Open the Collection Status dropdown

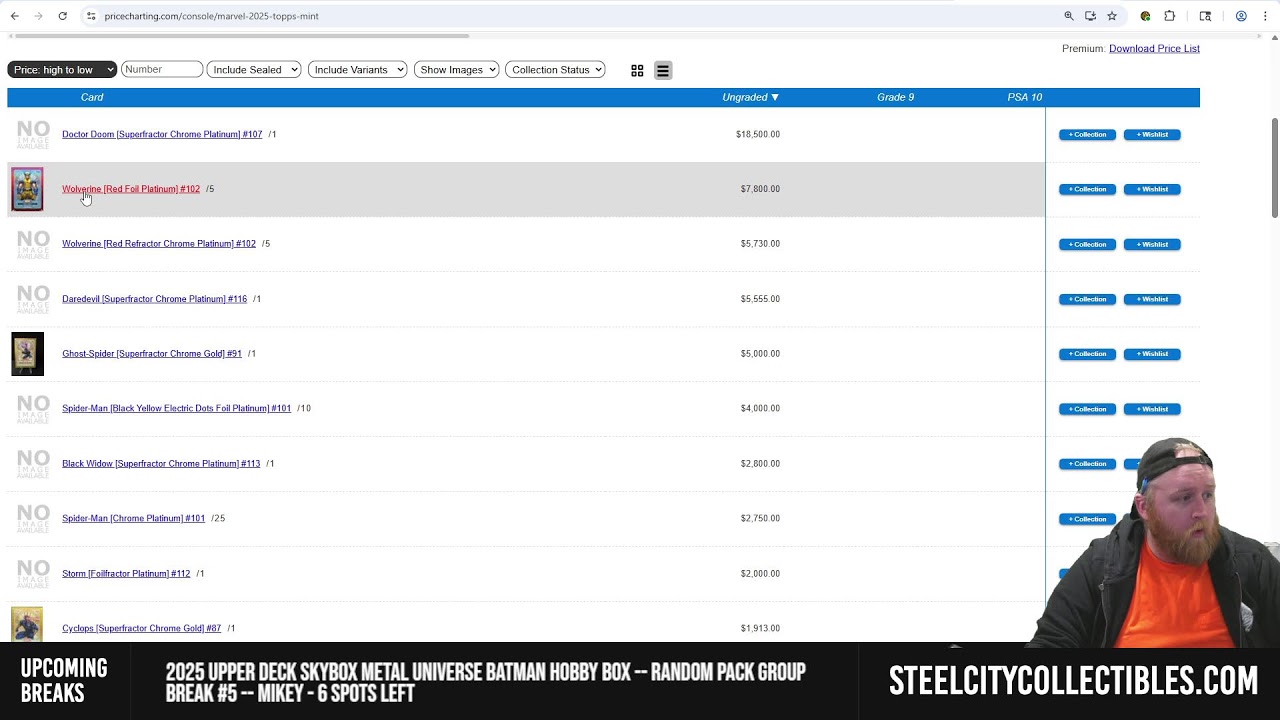[x=555, y=70]
